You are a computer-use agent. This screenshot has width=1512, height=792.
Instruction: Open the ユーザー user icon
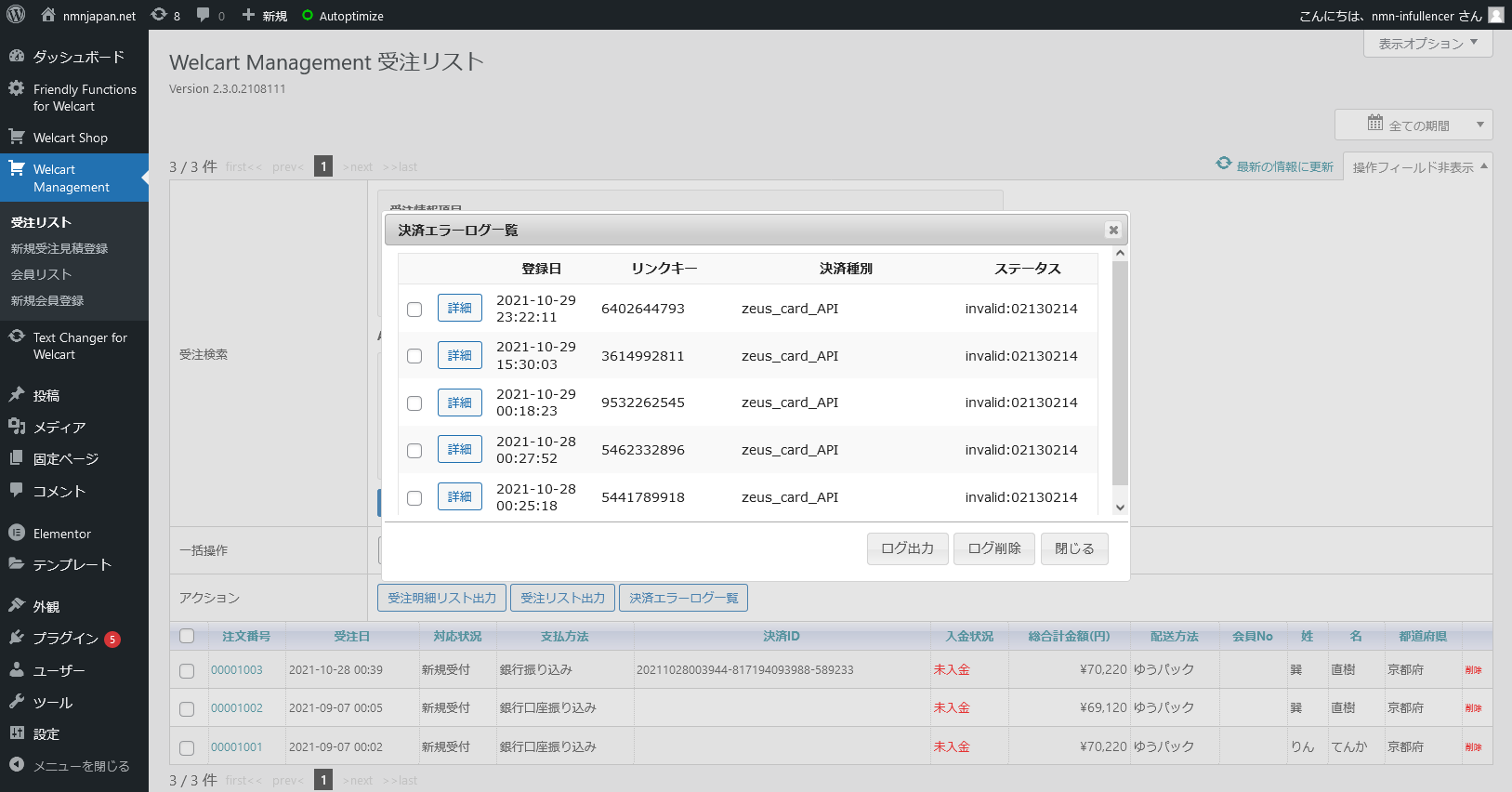16,669
